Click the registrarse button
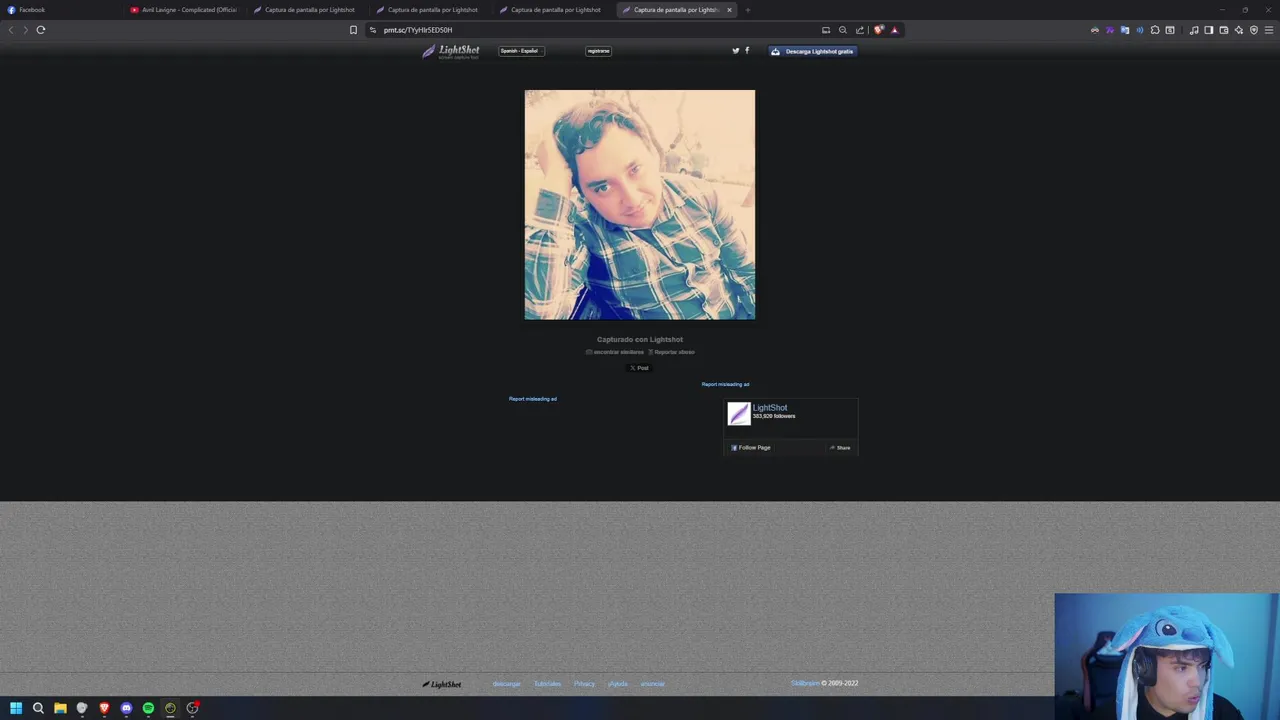Screen dimensions: 1280x720 (x=598, y=51)
